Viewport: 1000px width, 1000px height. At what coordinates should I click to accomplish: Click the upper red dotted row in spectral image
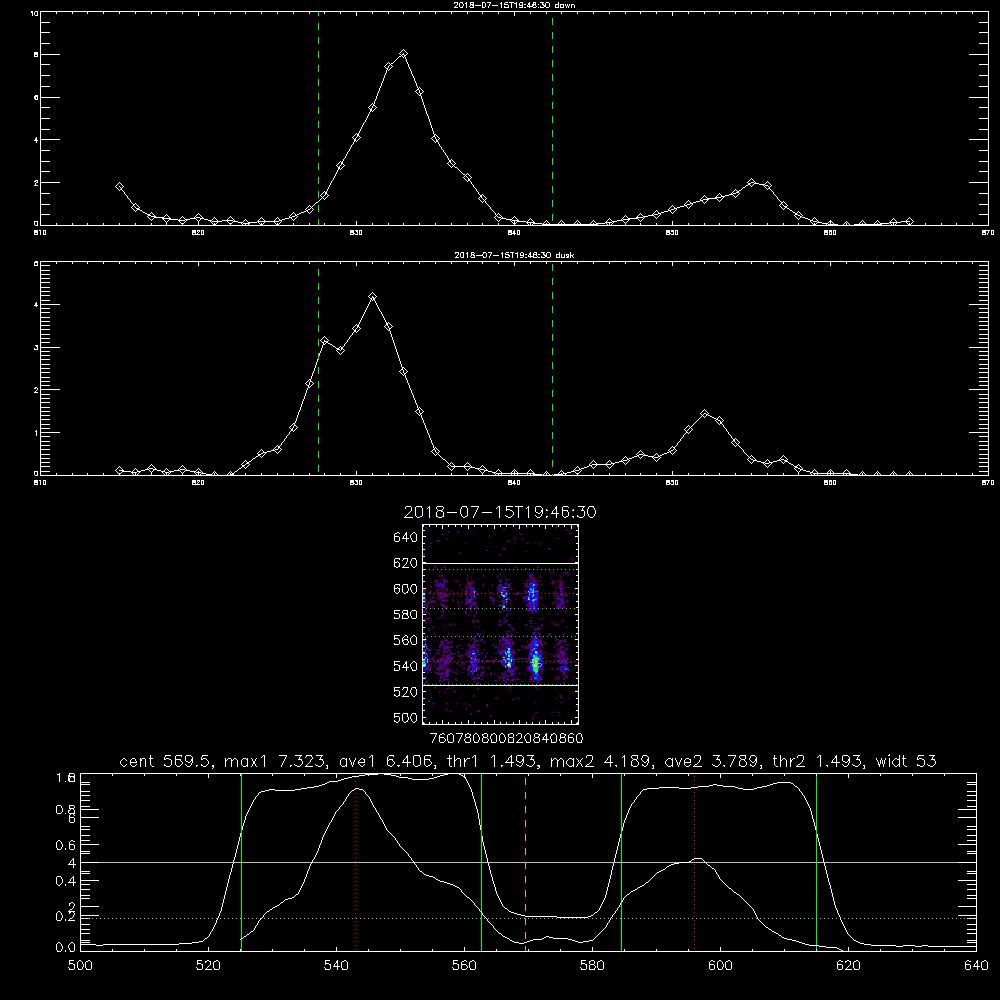pyautogui.click(x=500, y=594)
